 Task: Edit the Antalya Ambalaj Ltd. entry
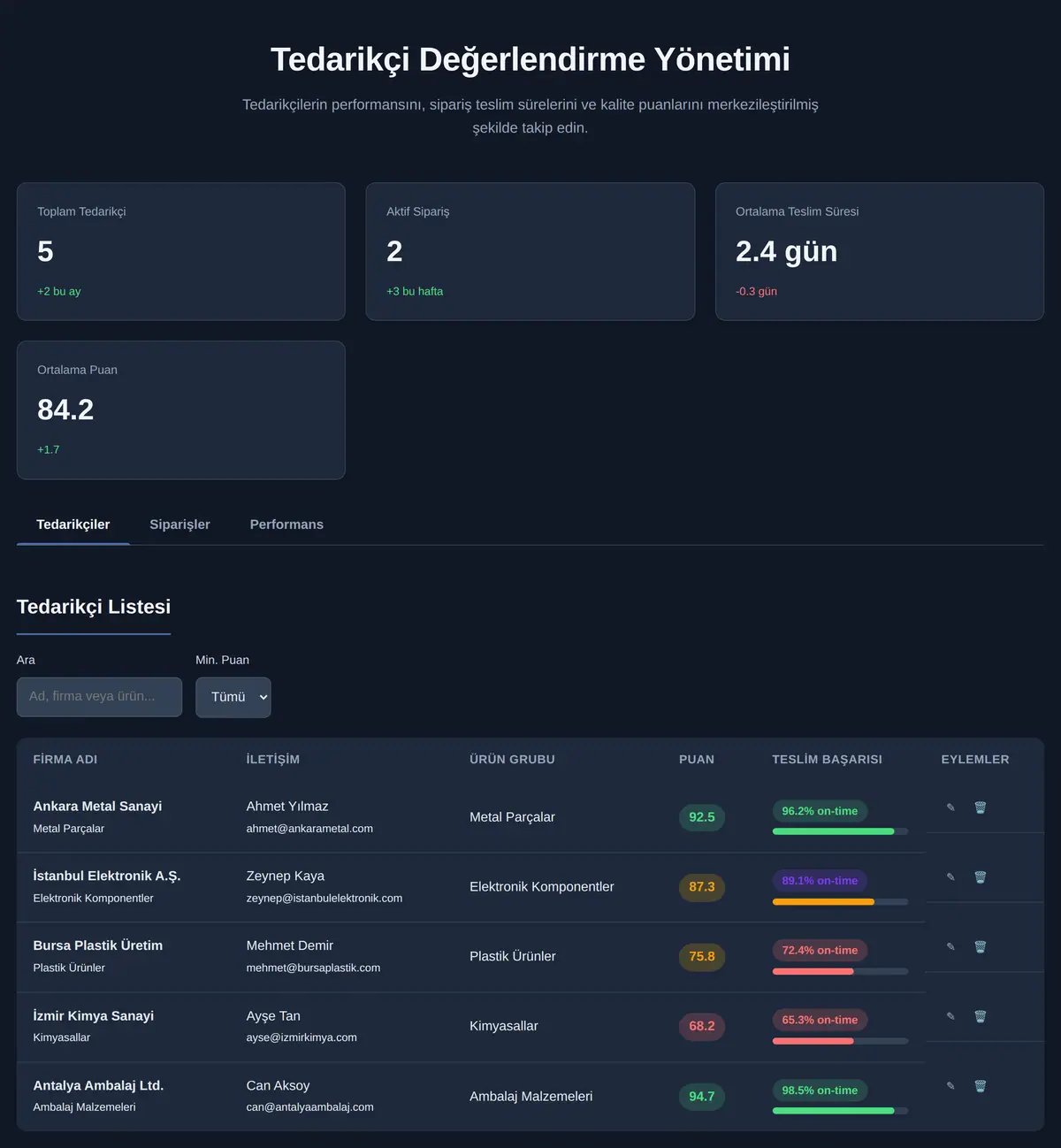[x=950, y=1086]
